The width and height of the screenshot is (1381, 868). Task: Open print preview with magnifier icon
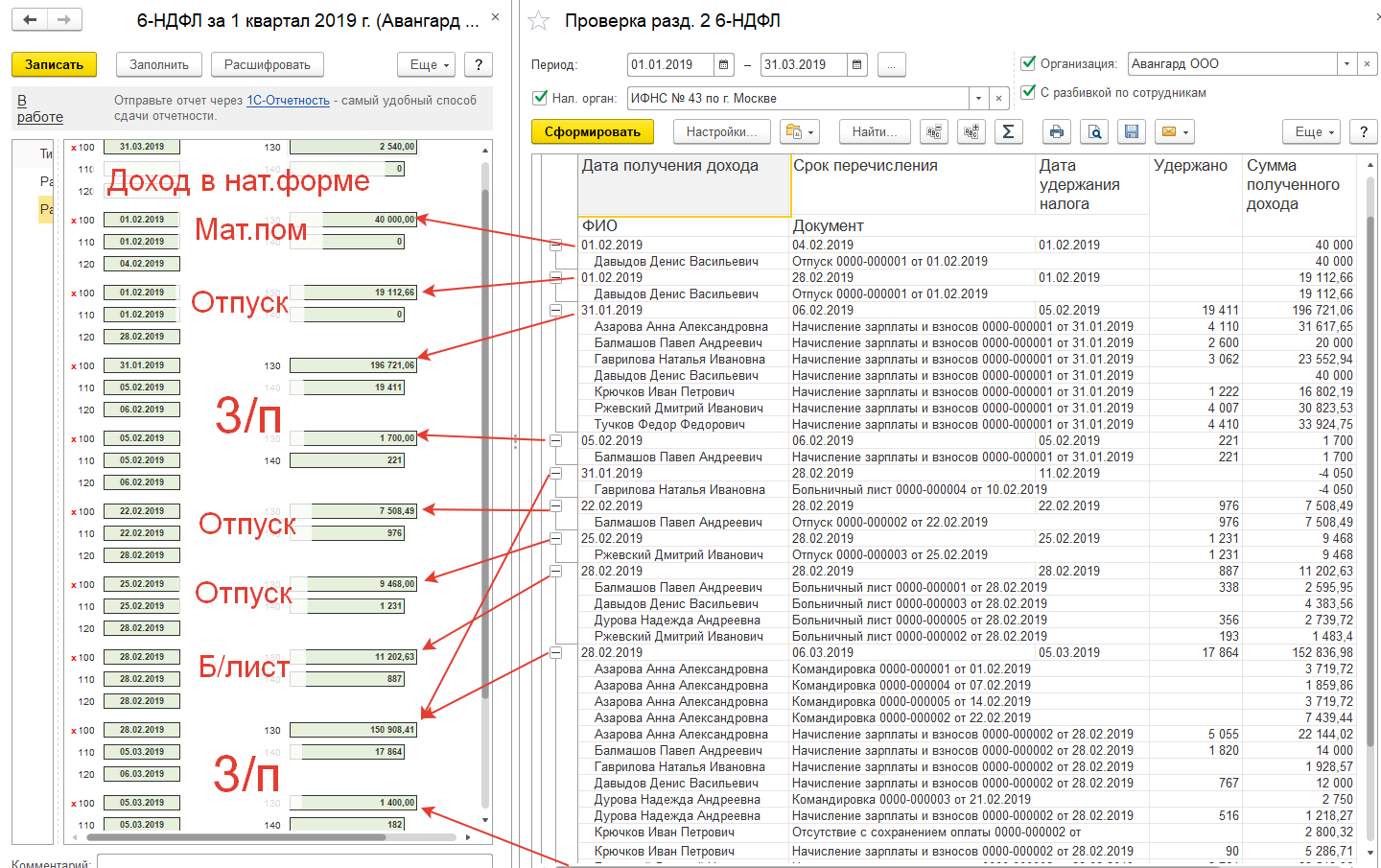(1094, 131)
